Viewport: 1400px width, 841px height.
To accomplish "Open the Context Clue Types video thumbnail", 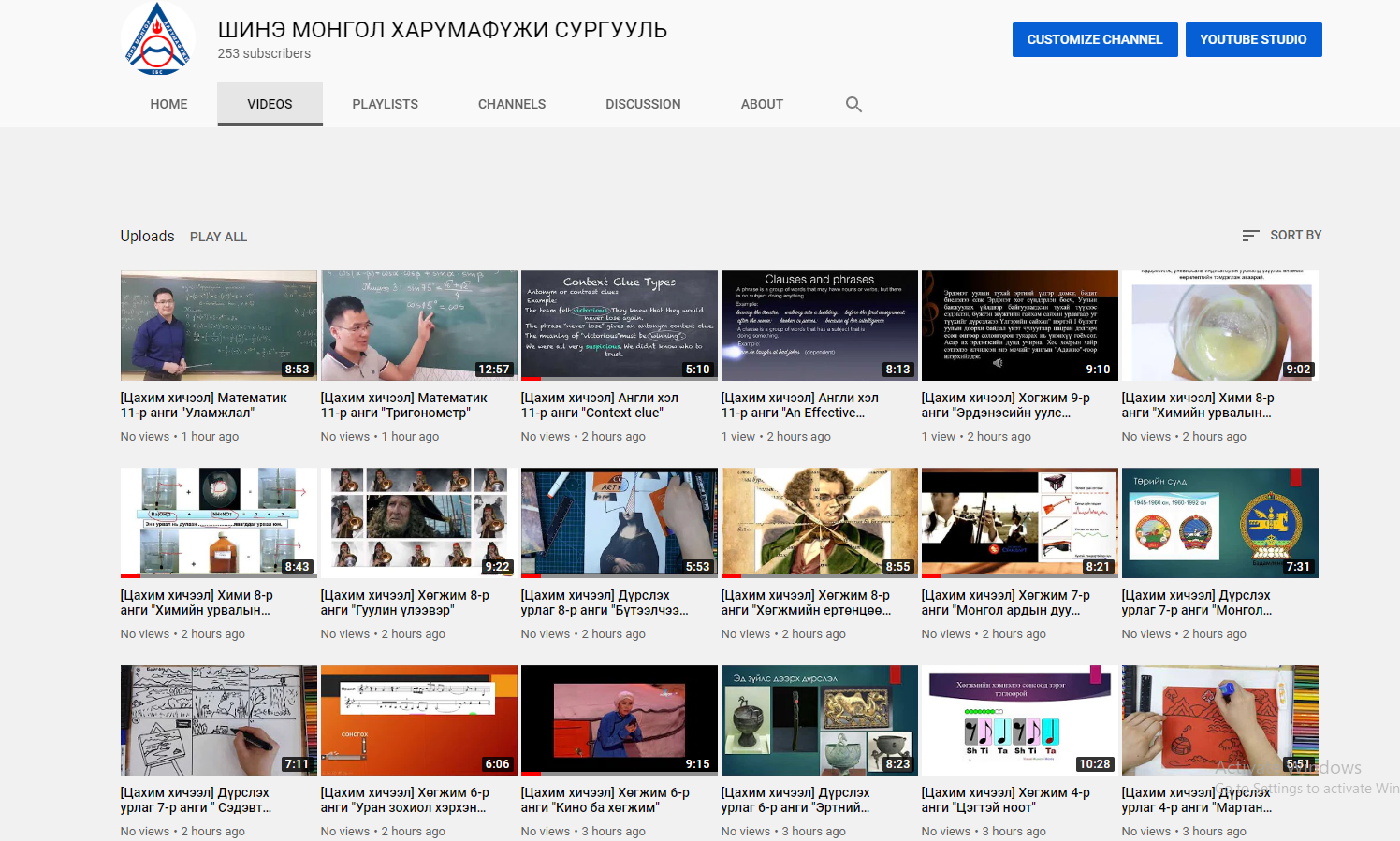I will (x=619, y=325).
